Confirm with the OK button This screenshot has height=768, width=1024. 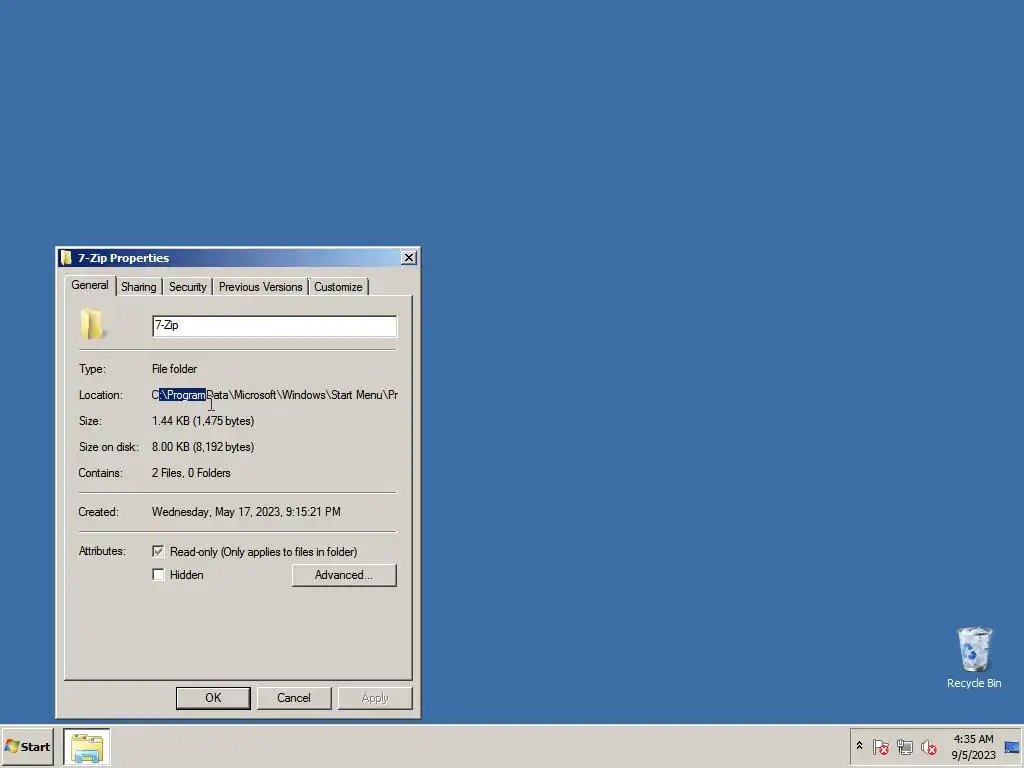tap(213, 698)
